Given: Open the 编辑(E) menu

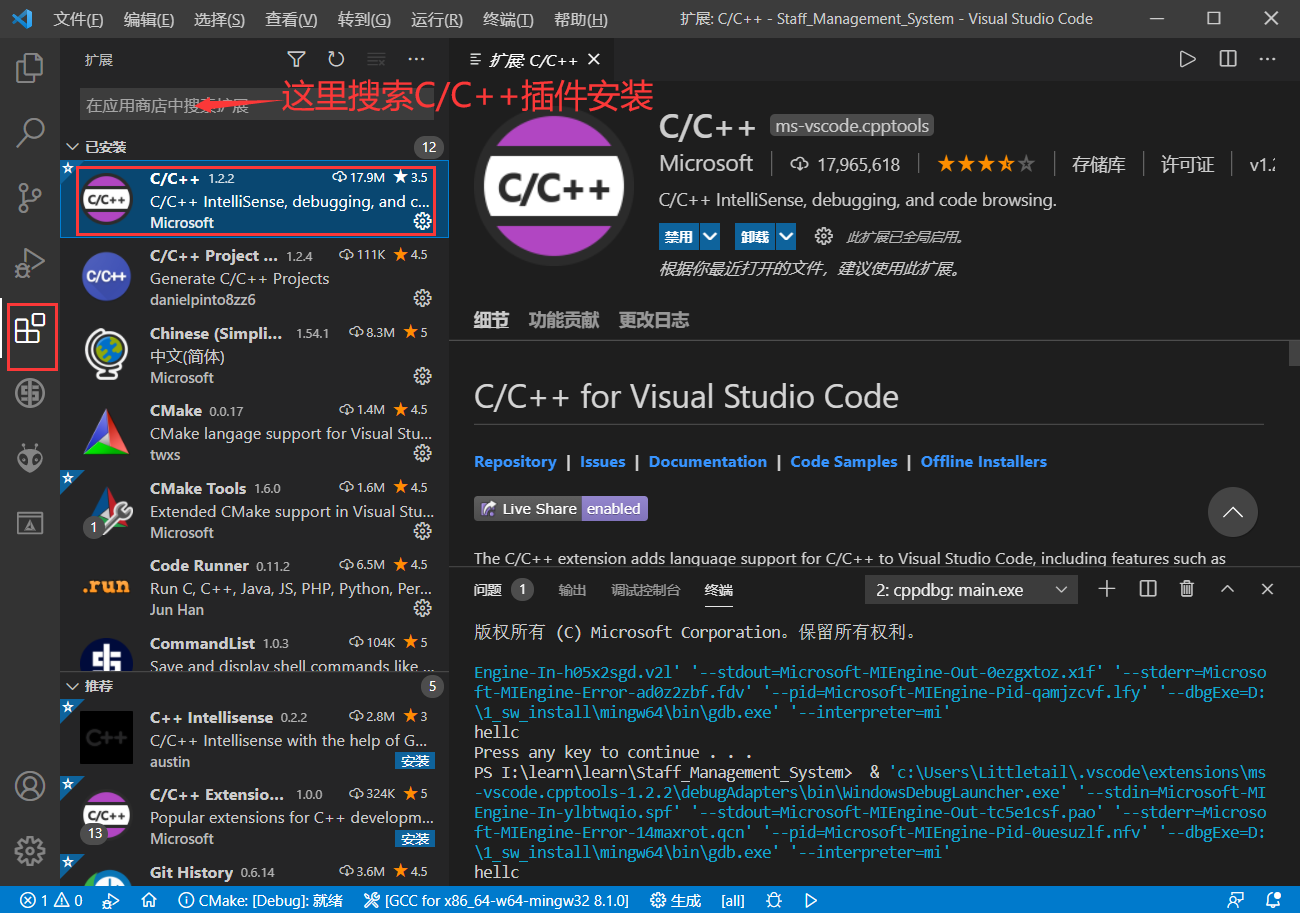Looking at the screenshot, I should coord(148,19).
